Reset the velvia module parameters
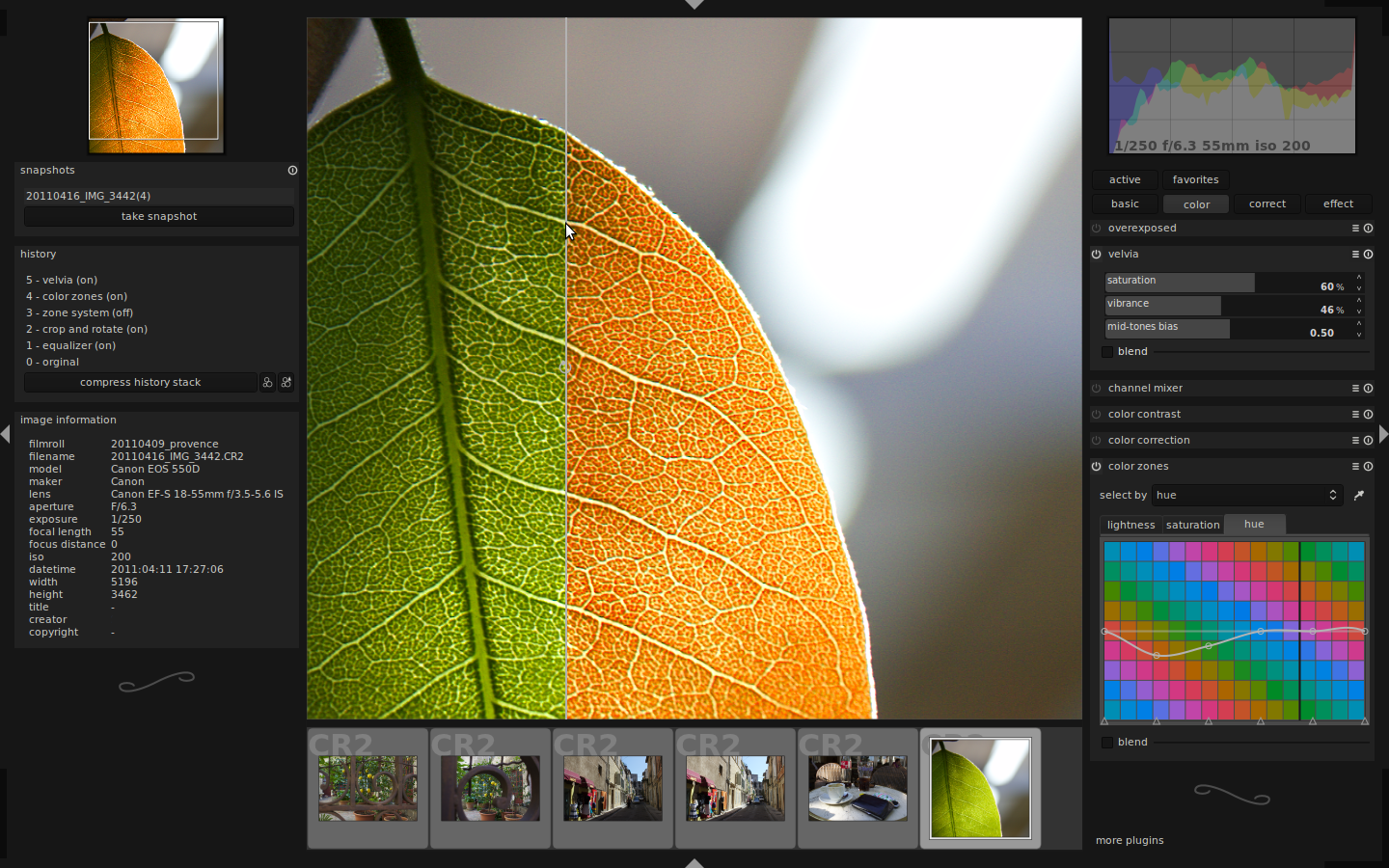The width and height of the screenshot is (1389, 868). point(1368,254)
